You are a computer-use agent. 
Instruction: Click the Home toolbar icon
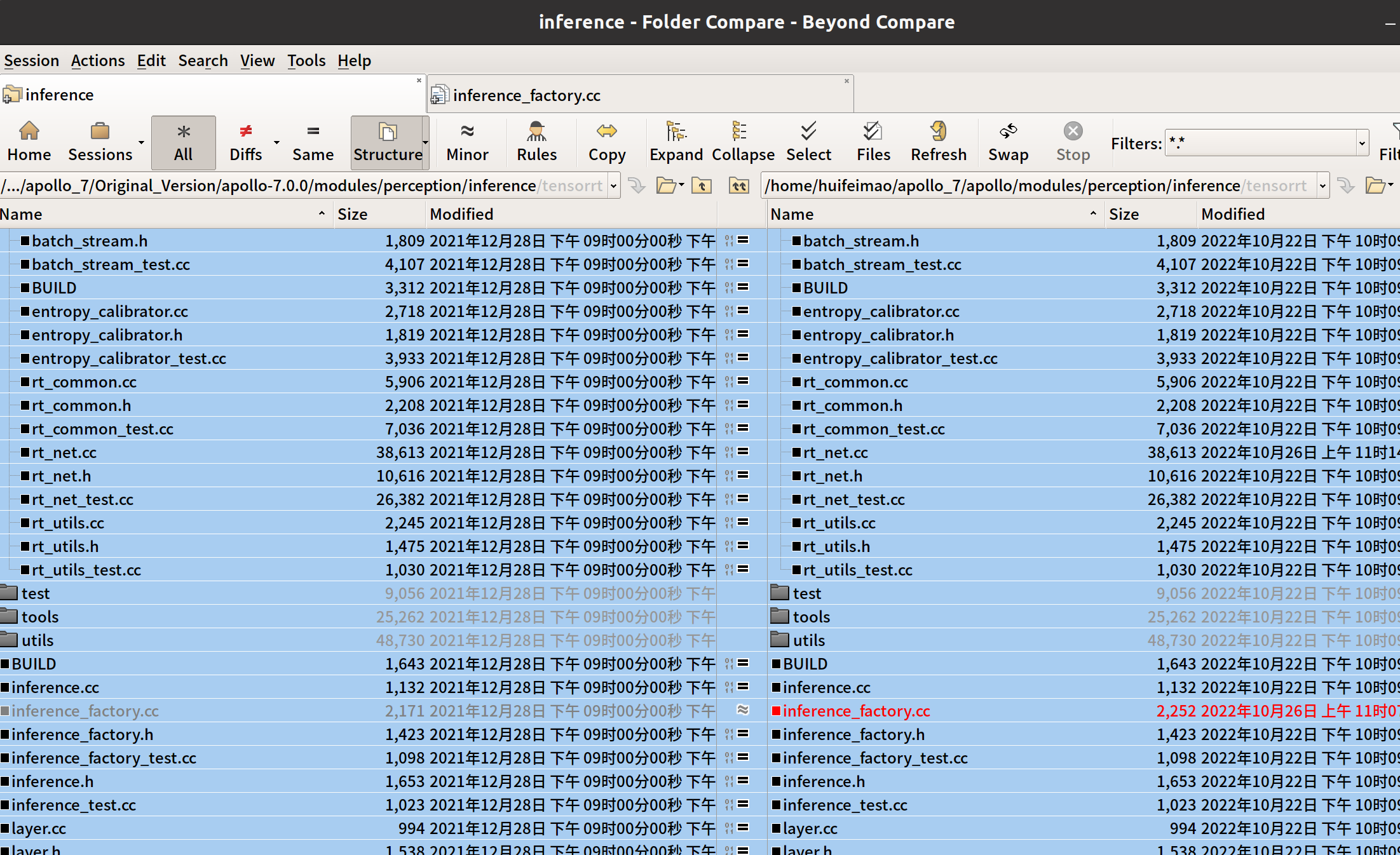tap(27, 140)
